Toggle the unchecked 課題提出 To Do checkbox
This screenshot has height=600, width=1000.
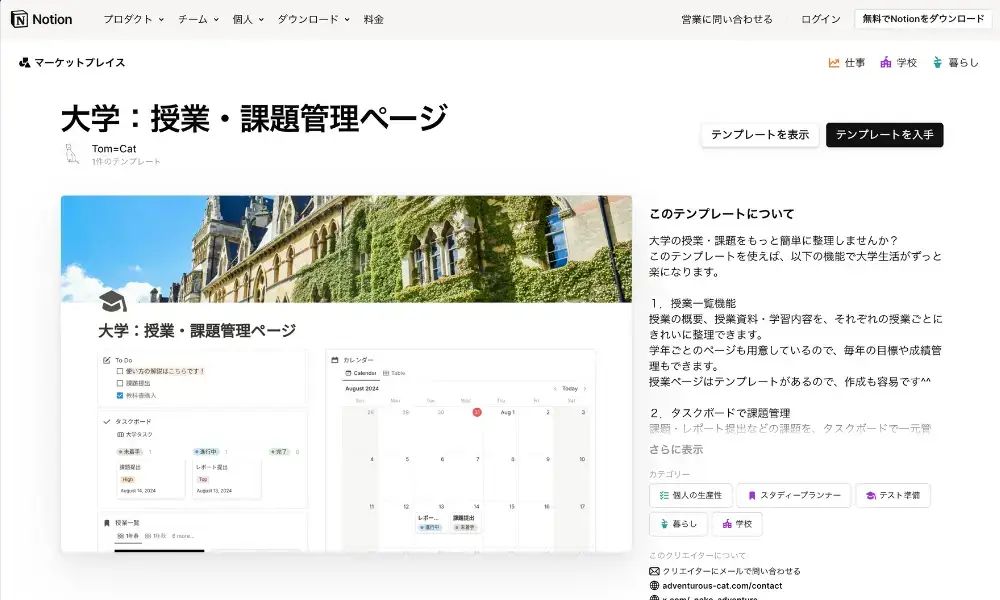[x=120, y=383]
